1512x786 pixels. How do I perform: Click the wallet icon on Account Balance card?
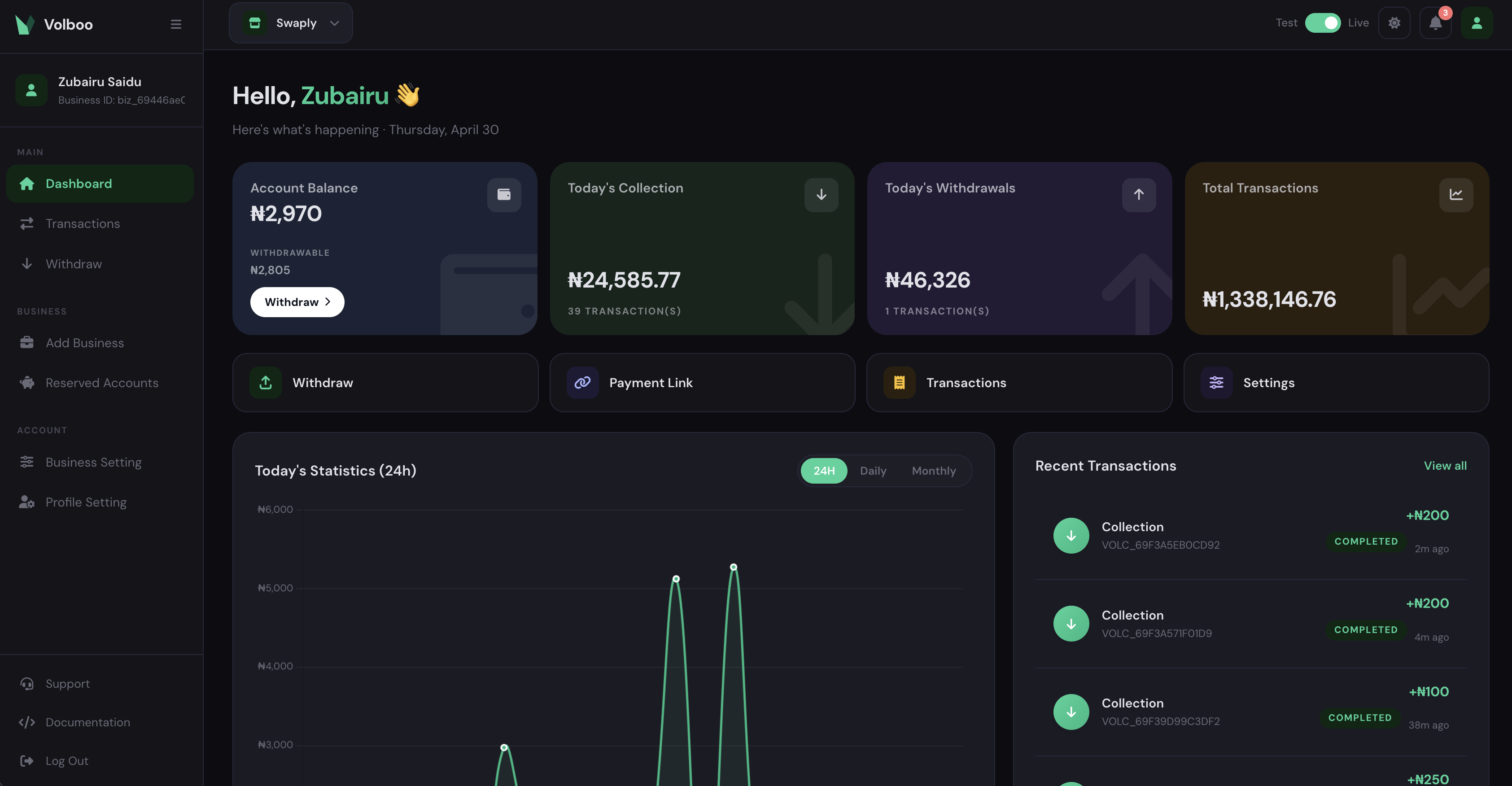tap(503, 195)
